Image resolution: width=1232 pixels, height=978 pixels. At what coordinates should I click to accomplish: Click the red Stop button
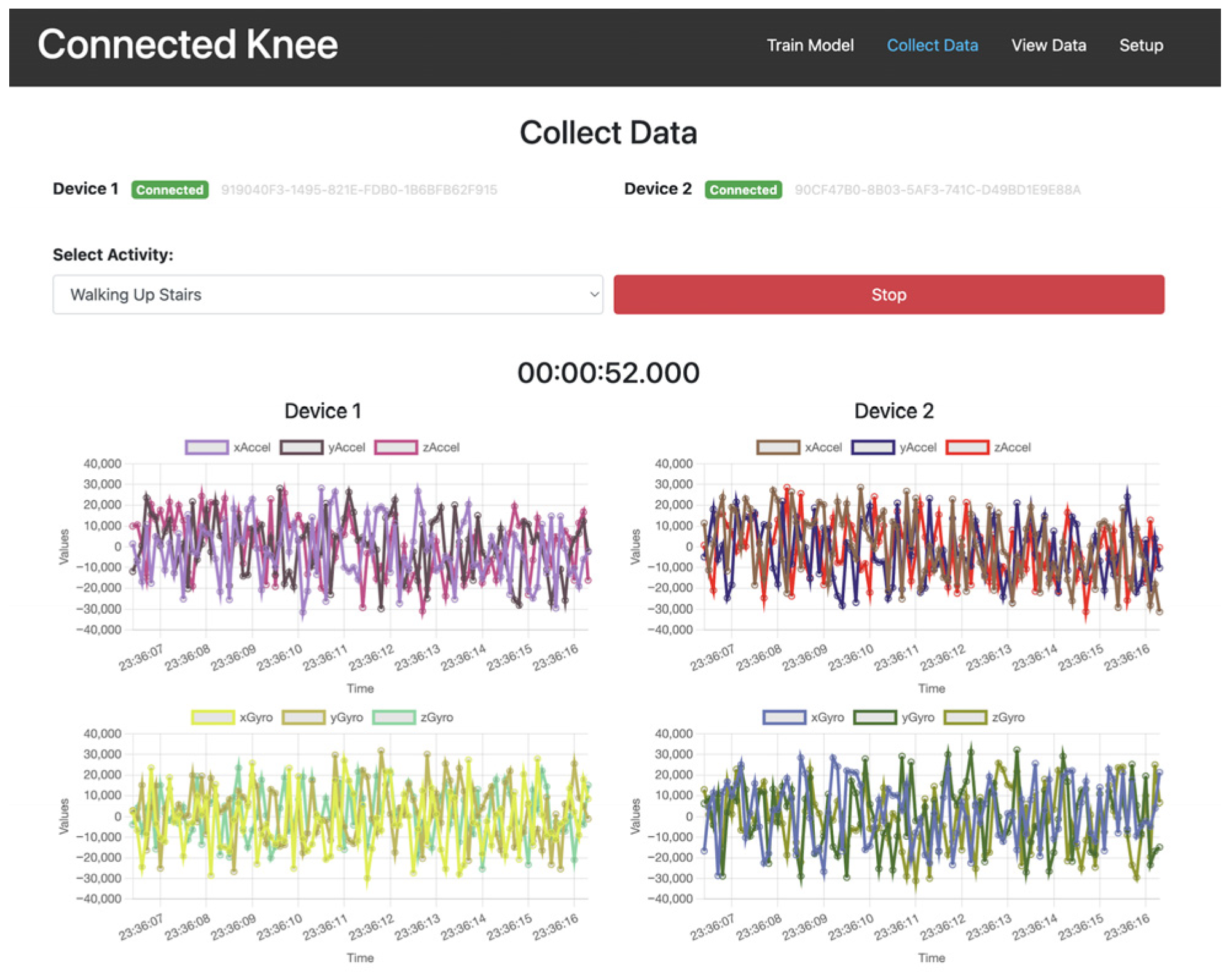889,295
